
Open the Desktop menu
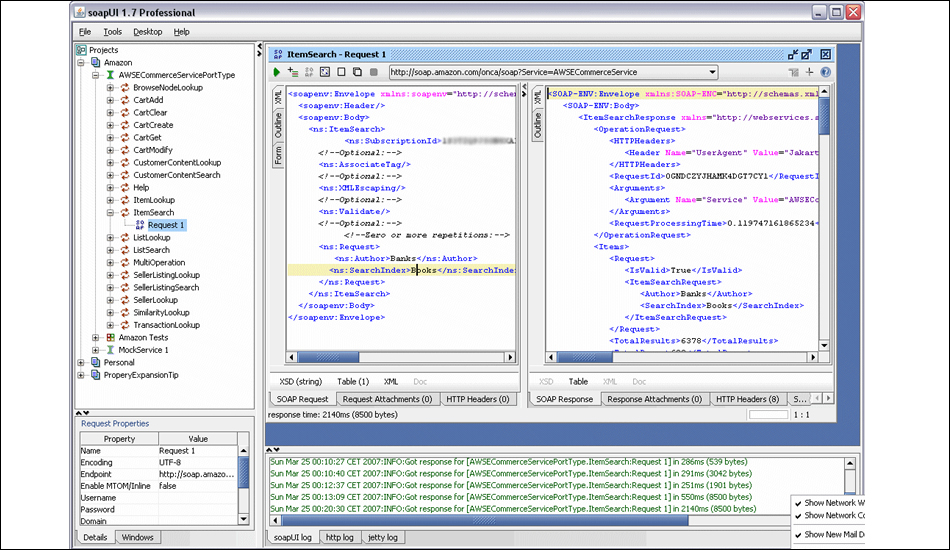pyautogui.click(x=148, y=31)
